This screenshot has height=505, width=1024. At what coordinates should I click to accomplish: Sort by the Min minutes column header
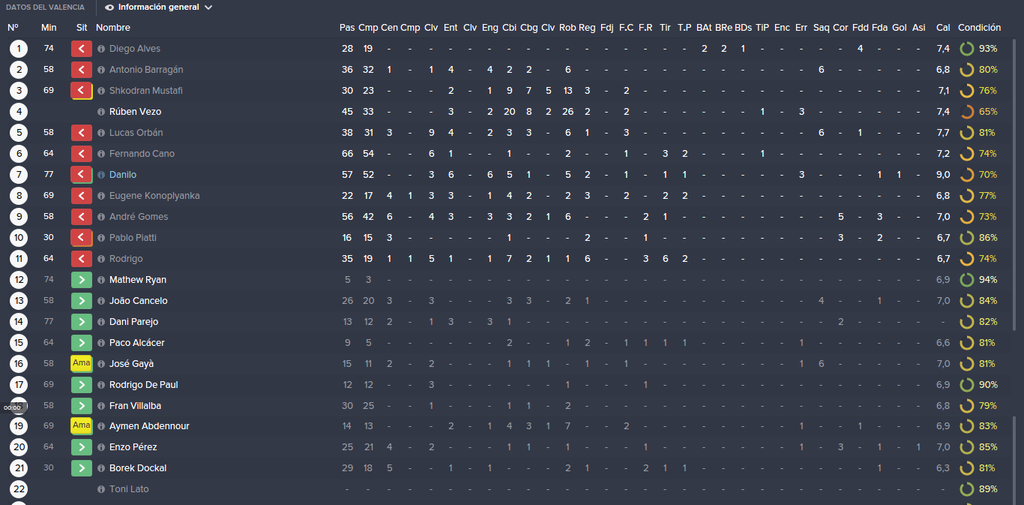[x=49, y=27]
